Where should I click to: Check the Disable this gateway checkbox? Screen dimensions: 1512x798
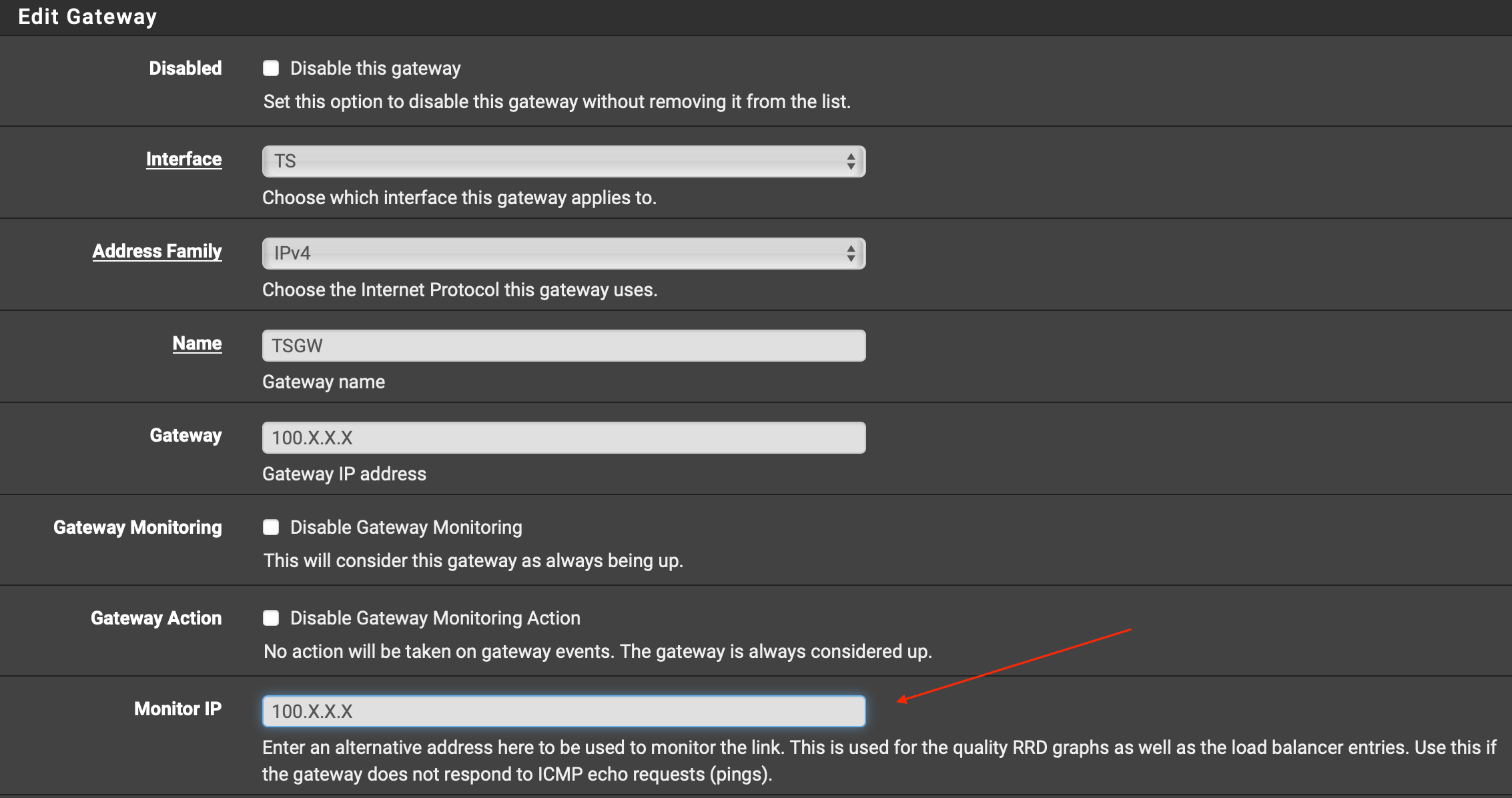[271, 68]
